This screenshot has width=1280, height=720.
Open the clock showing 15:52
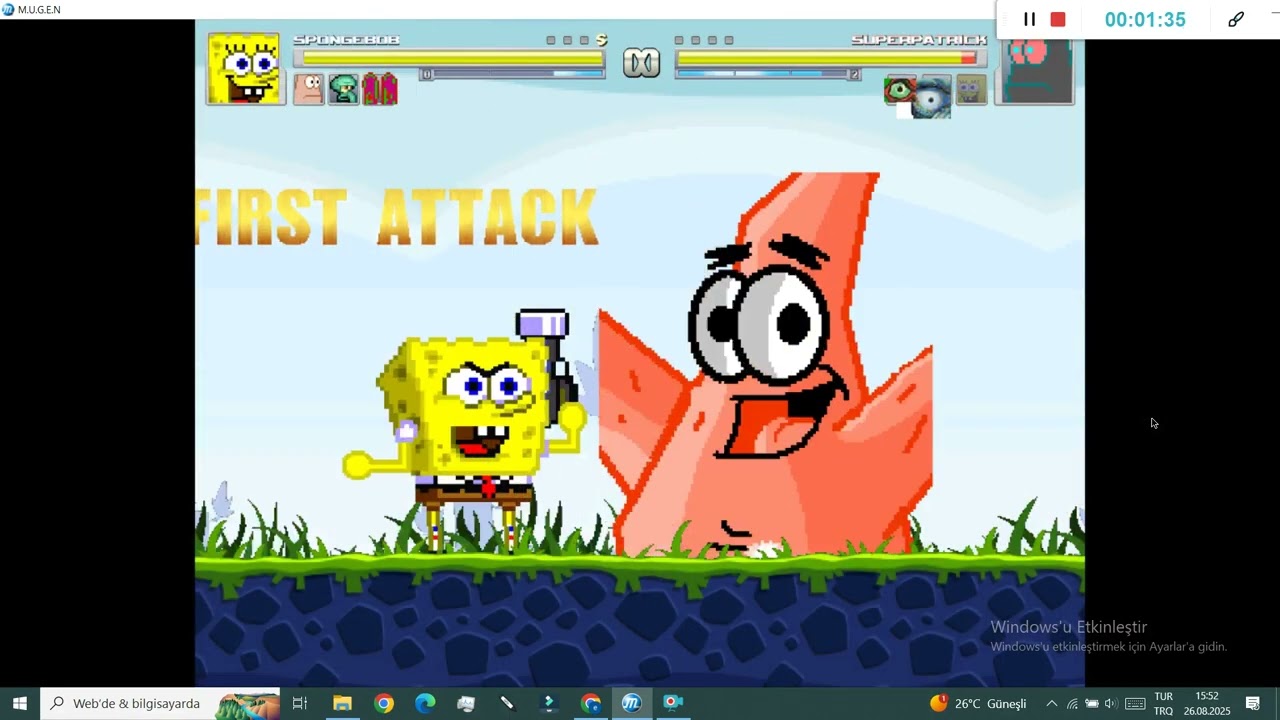[x=1206, y=703]
